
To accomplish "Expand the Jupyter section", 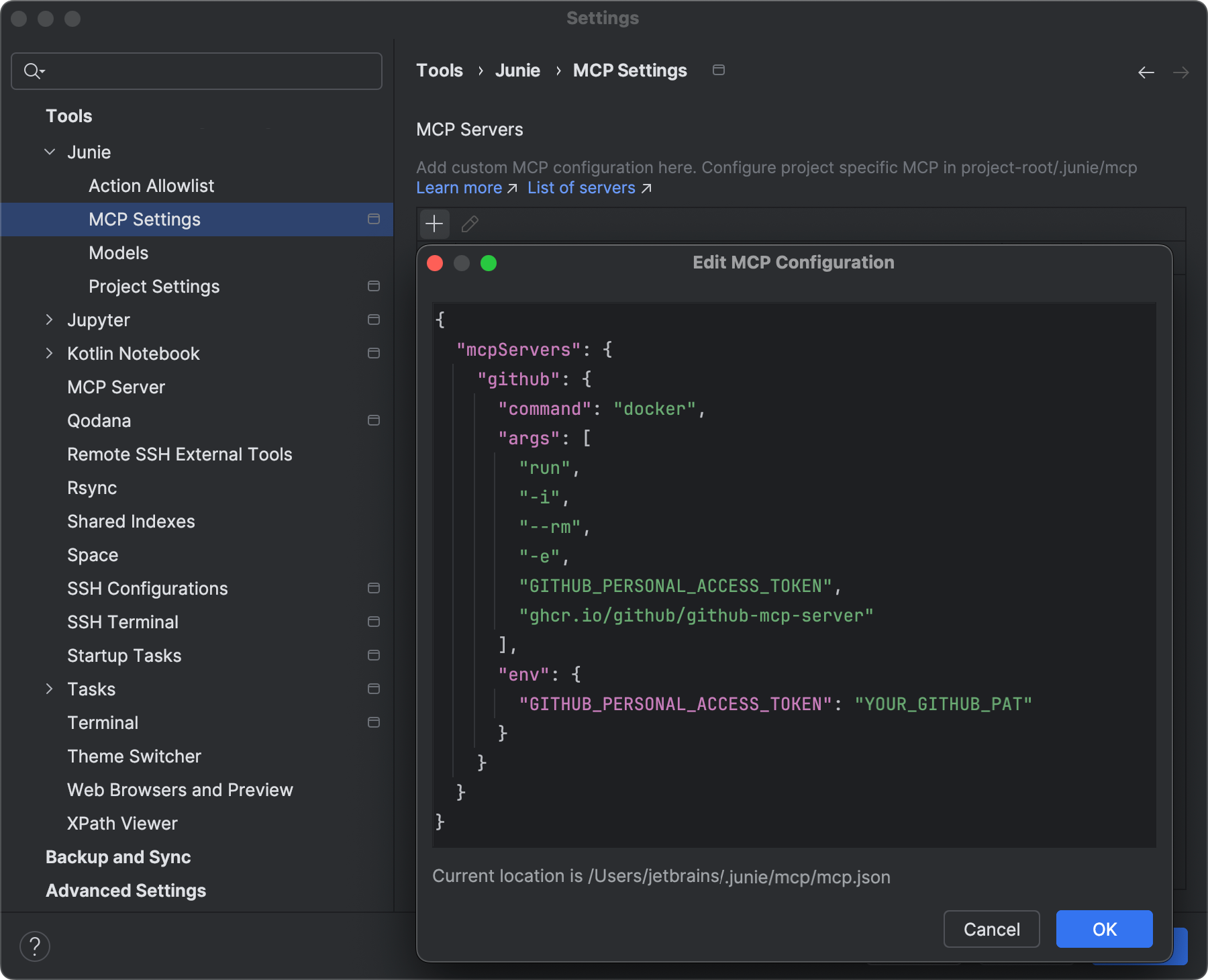I will (x=48, y=320).
